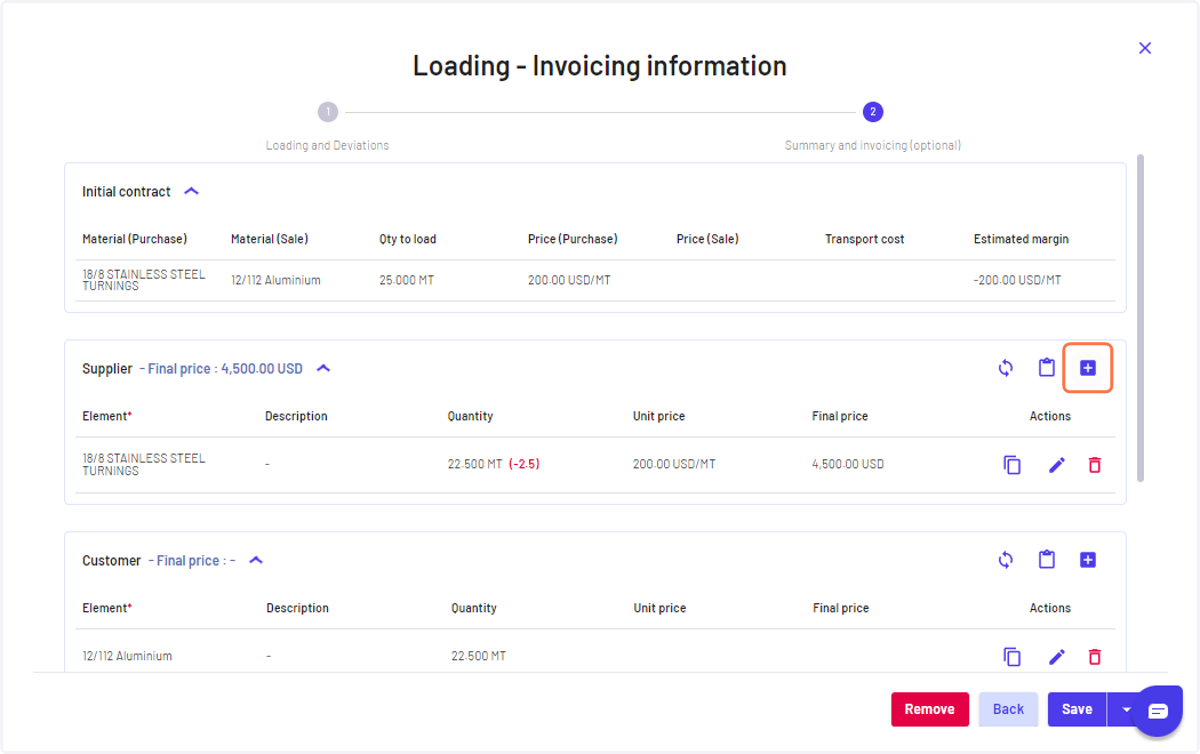Edit the 12/112 Aluminium customer row
The image size is (1200, 754).
click(1057, 657)
